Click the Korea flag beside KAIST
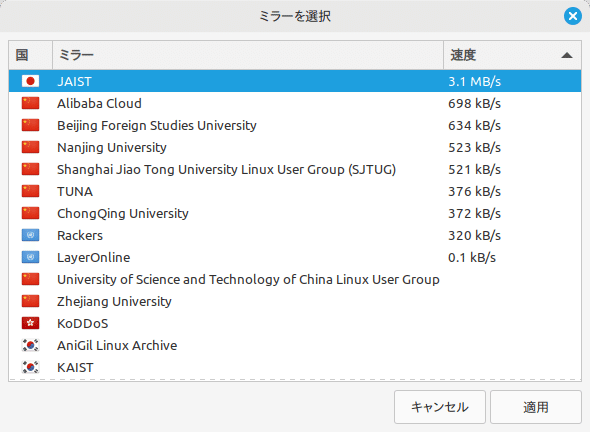 click(x=30, y=367)
